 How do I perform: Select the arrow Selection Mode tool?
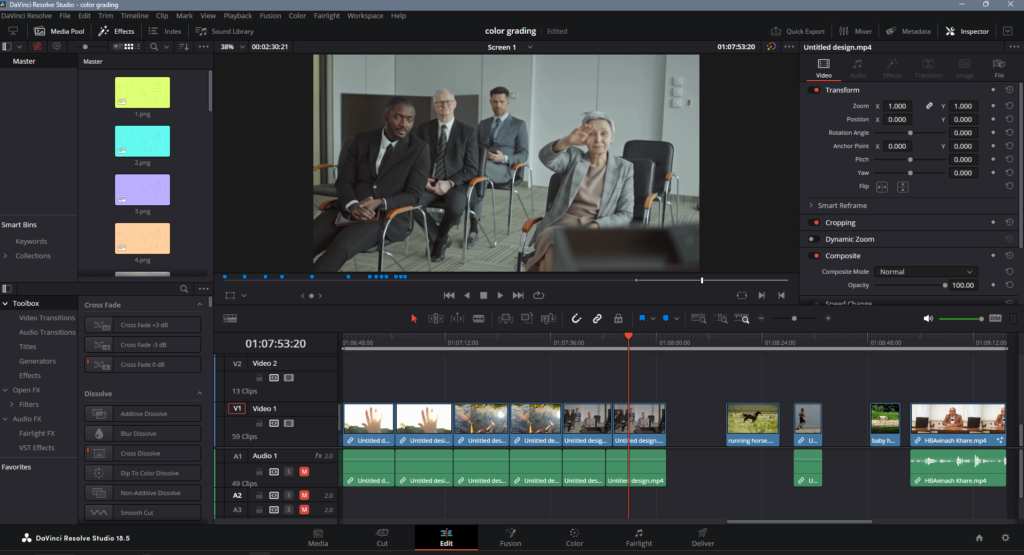tap(413, 319)
